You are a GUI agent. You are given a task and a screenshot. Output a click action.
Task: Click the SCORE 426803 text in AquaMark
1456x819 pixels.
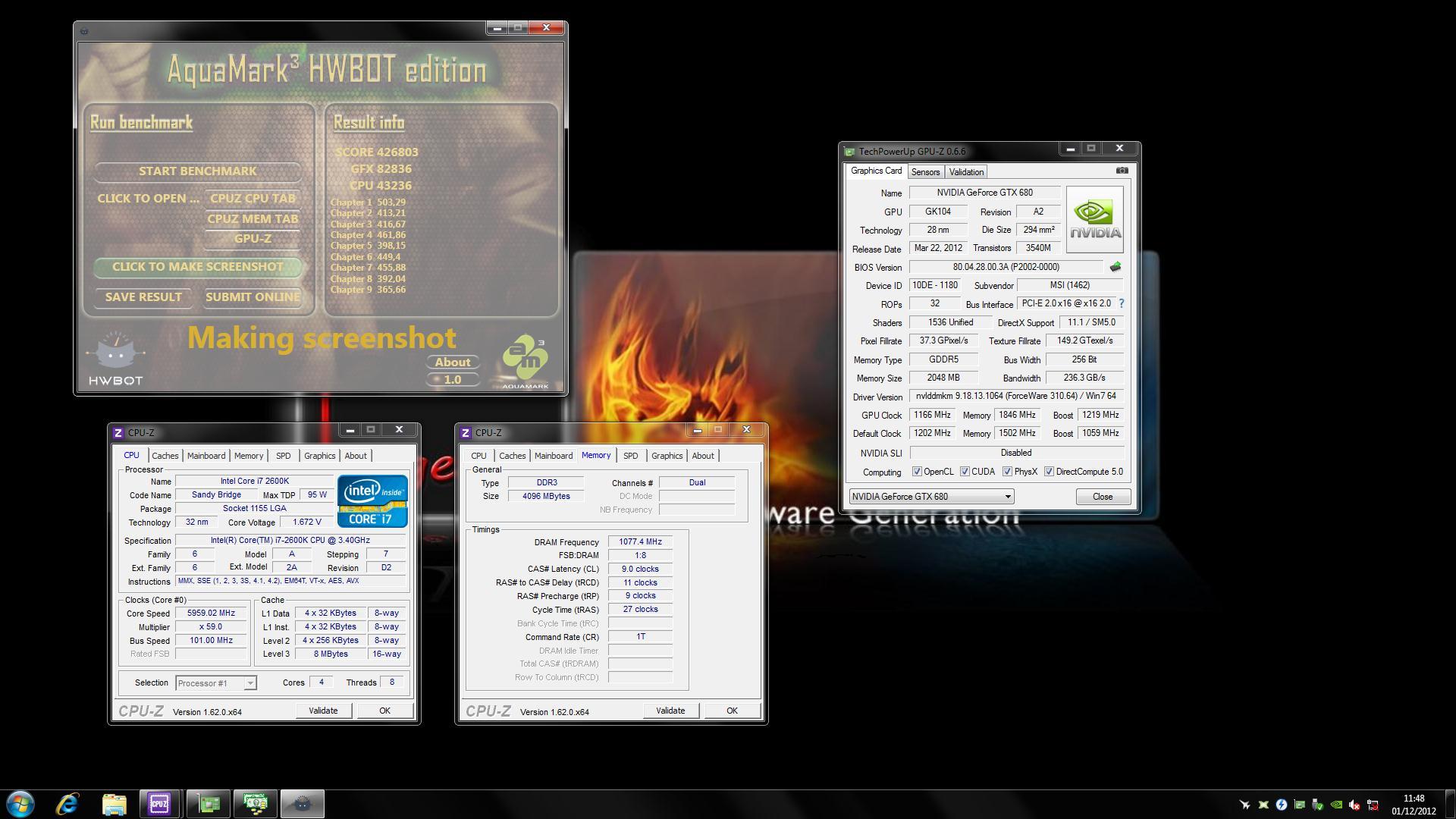377,152
